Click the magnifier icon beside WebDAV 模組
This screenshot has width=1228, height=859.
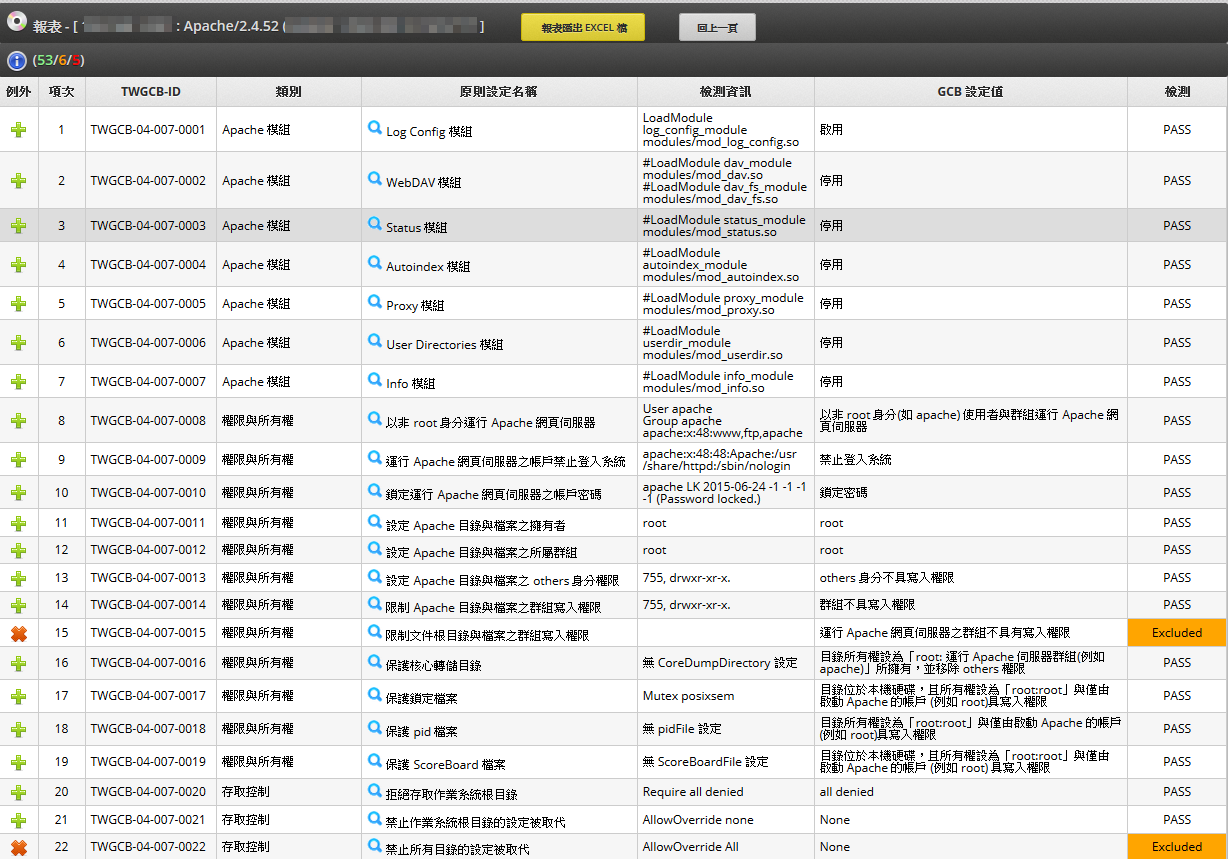coord(375,180)
